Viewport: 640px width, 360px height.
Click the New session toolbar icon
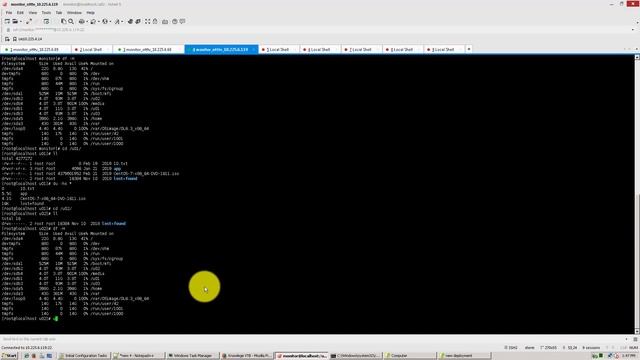pos(7,21)
